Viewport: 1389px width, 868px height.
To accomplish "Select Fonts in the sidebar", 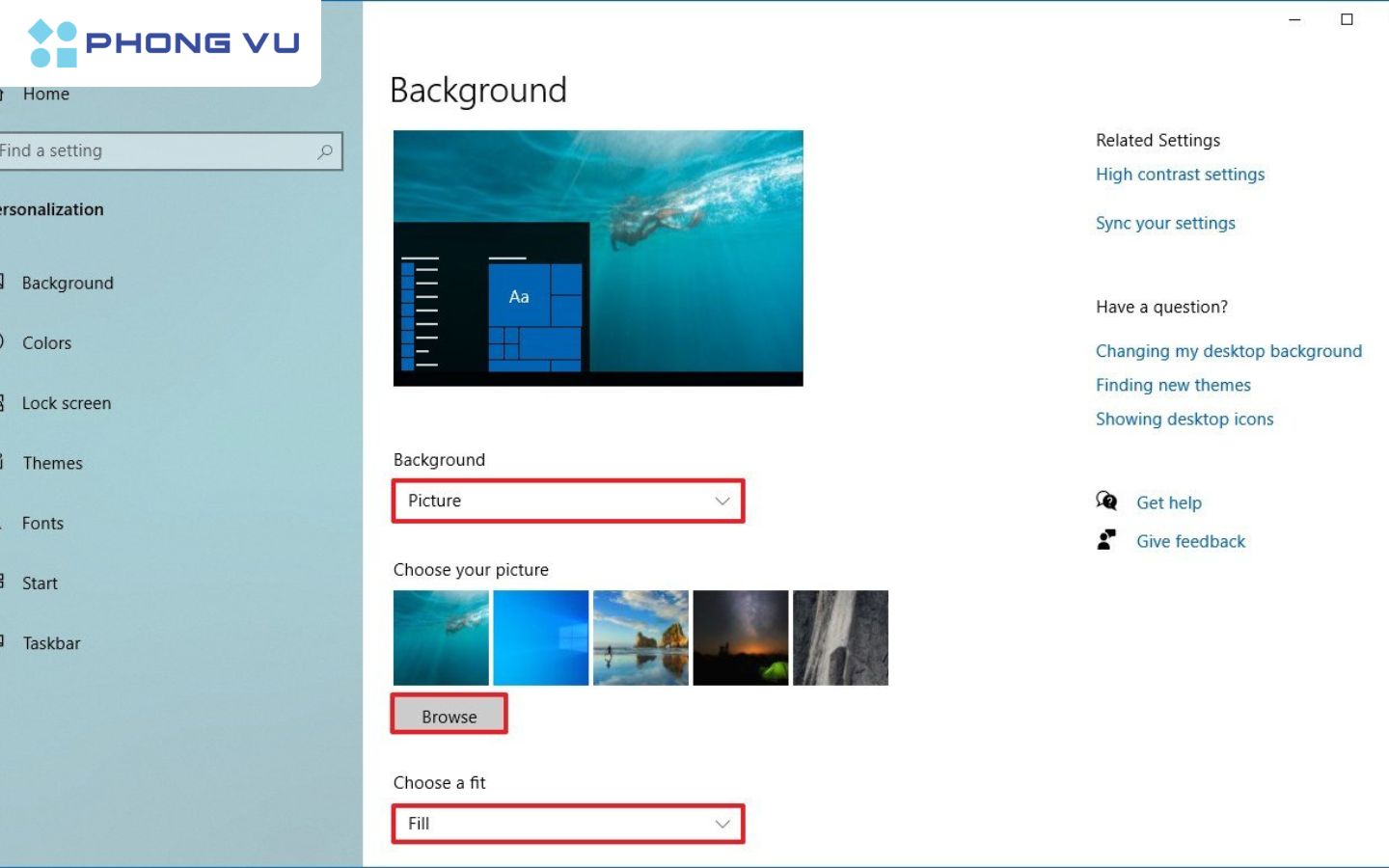I will 42,524.
